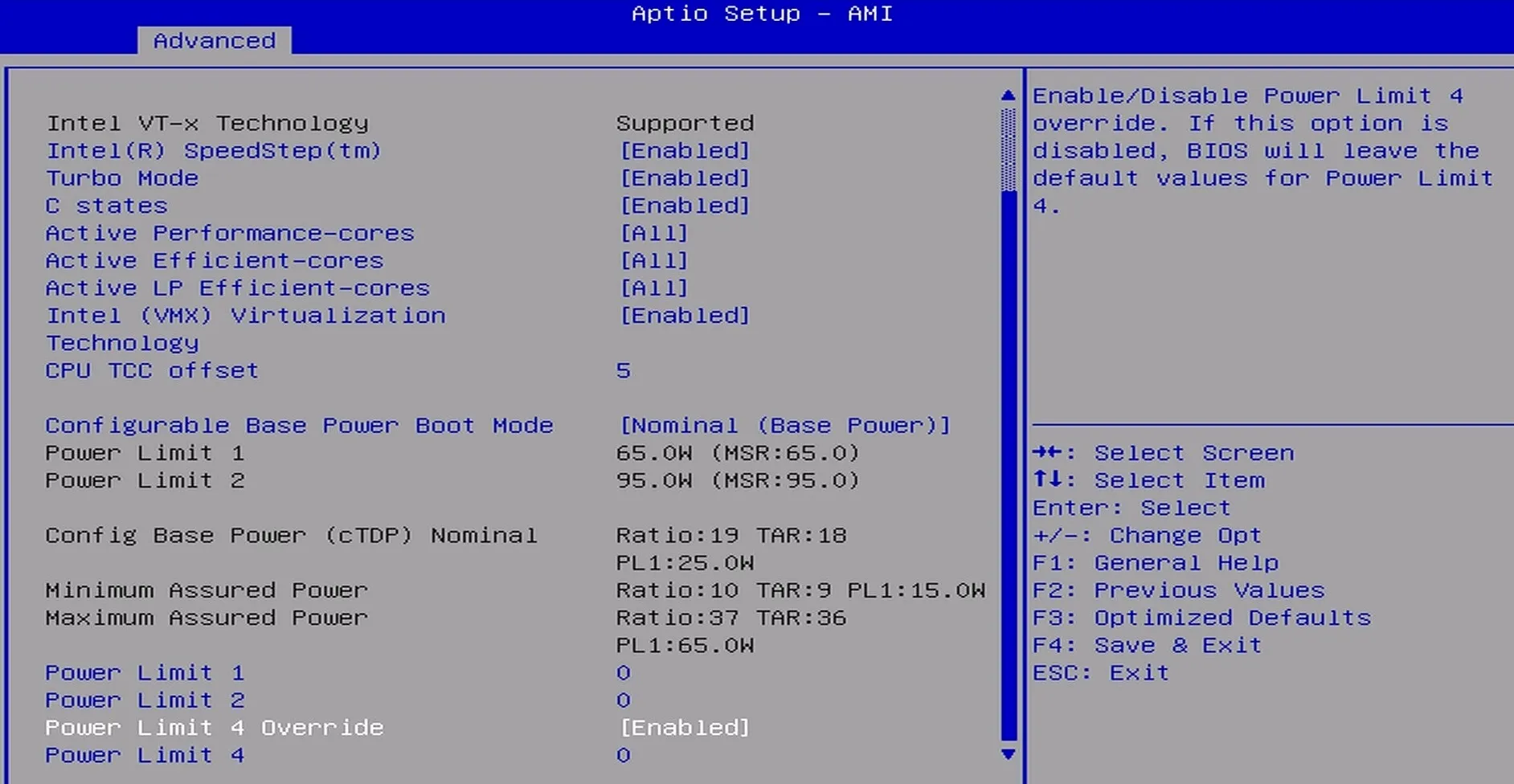Click the F3: Optimized Defaults hint

point(1202,618)
